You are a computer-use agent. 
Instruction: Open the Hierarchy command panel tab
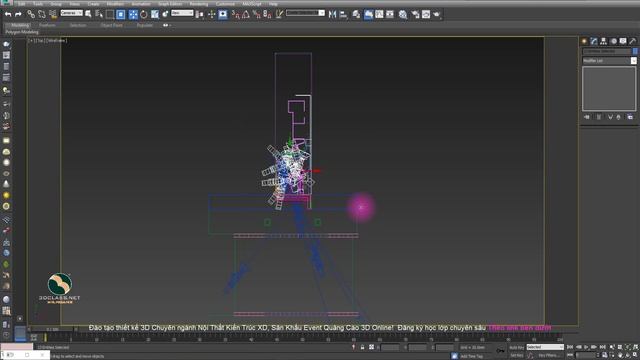point(603,41)
